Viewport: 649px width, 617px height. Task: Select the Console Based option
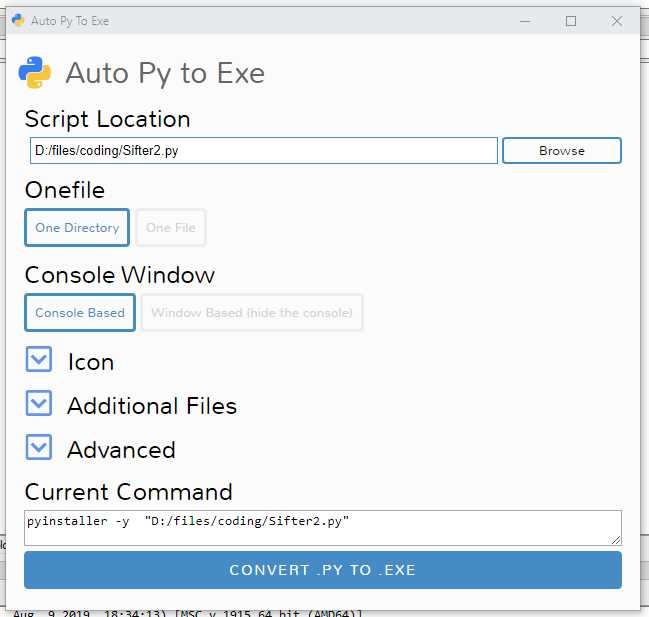[x=80, y=312]
